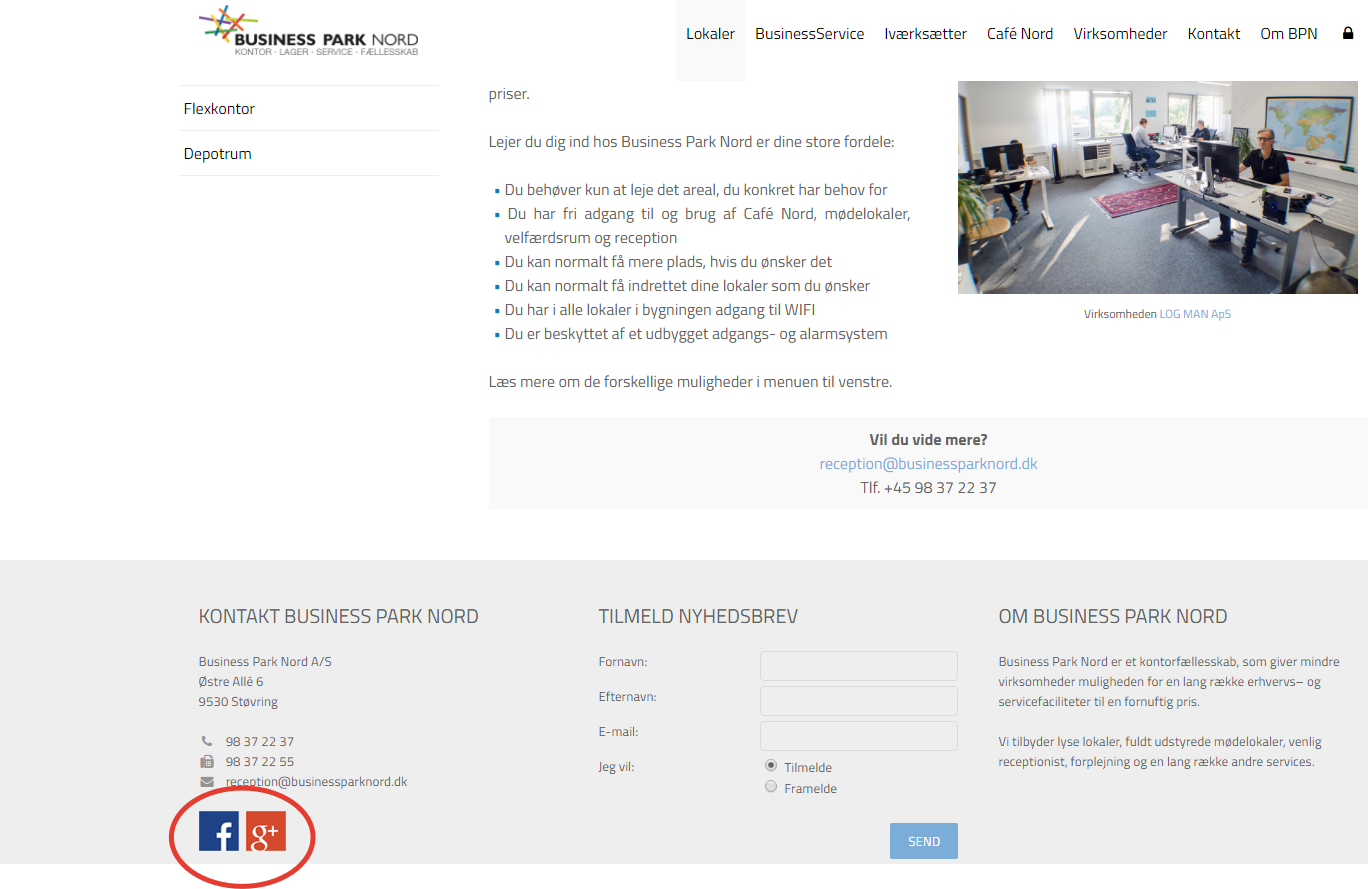The width and height of the screenshot is (1368, 889).
Task: Select the Framelde radio button
Action: [771, 787]
